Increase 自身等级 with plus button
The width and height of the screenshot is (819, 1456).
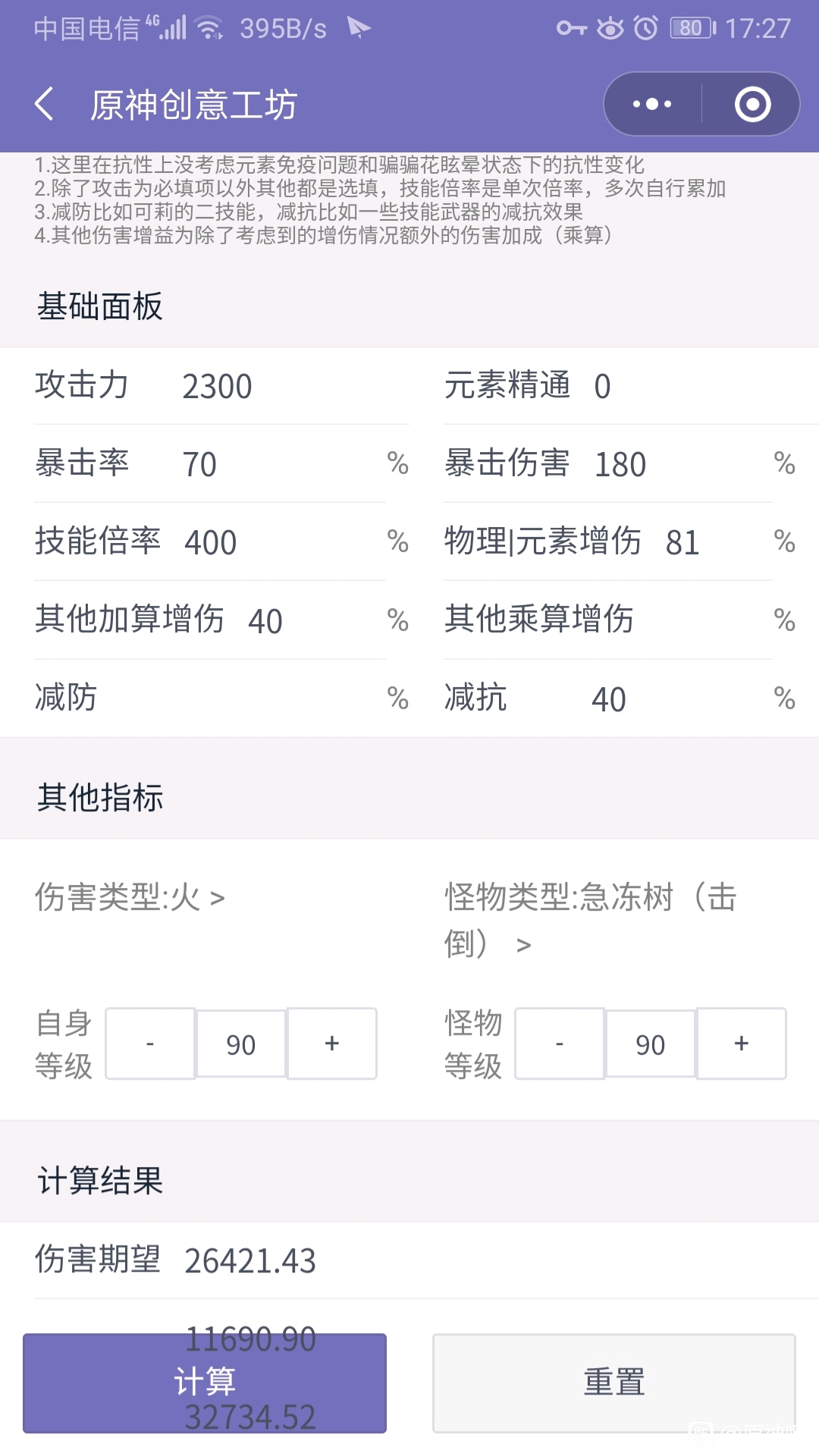(332, 1043)
